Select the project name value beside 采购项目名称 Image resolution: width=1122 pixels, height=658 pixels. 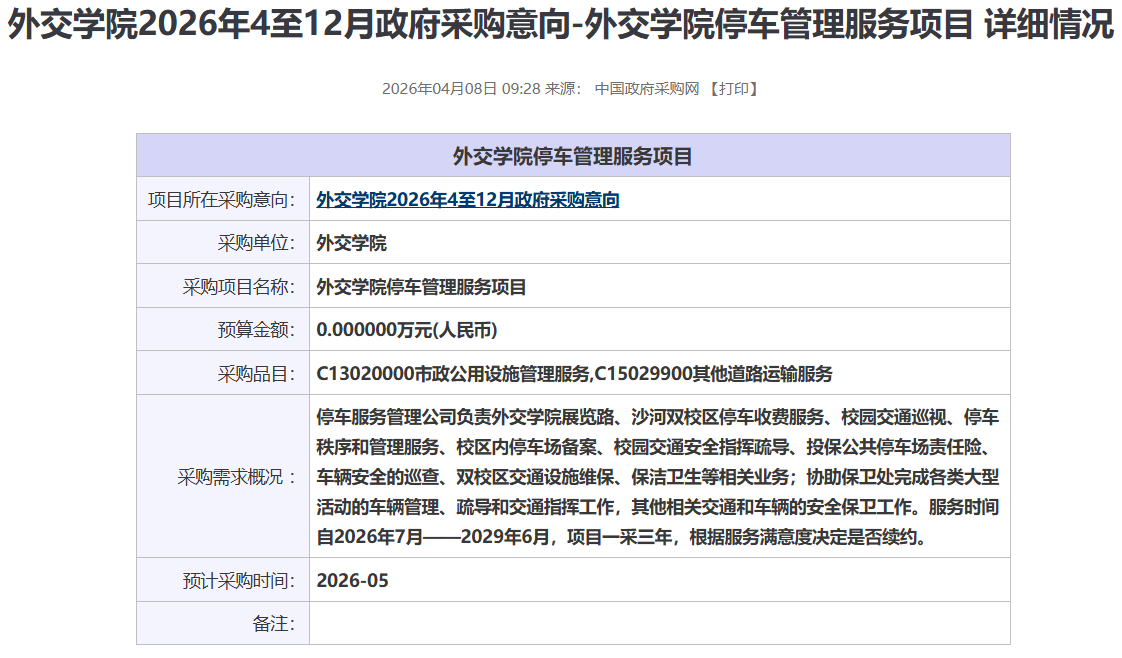click(421, 287)
